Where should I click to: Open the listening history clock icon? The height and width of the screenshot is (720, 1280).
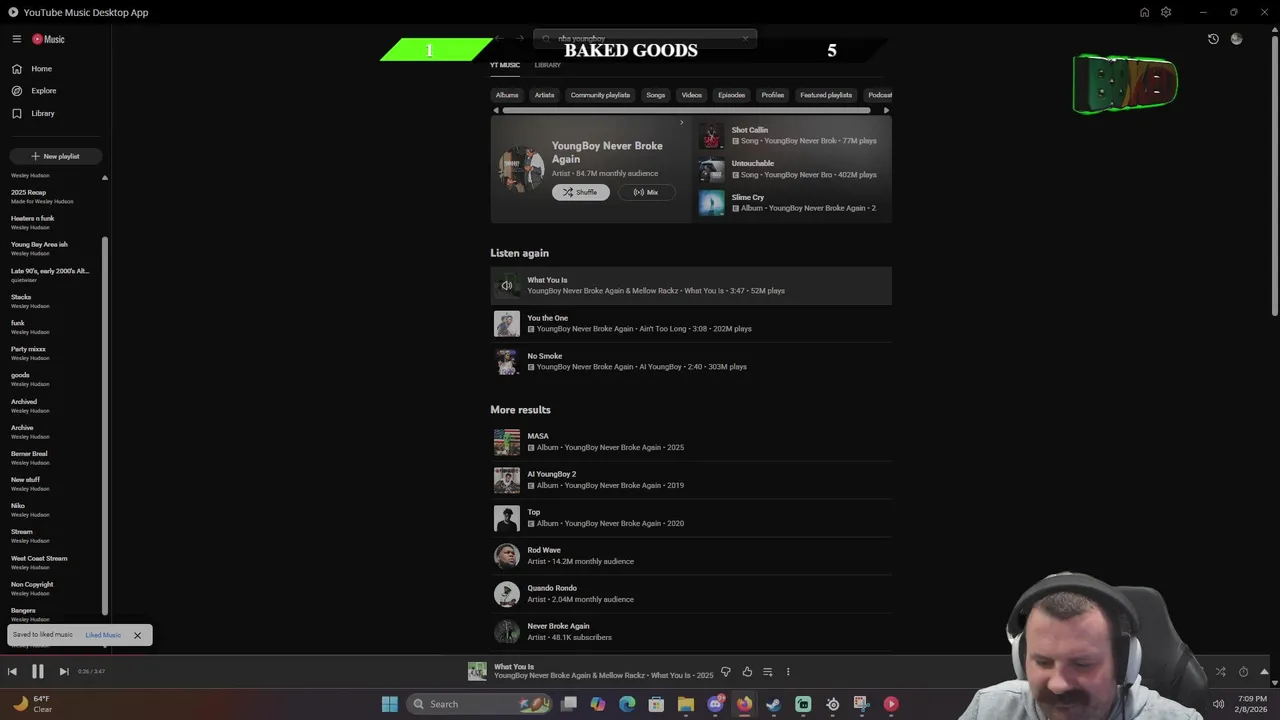pos(1213,39)
